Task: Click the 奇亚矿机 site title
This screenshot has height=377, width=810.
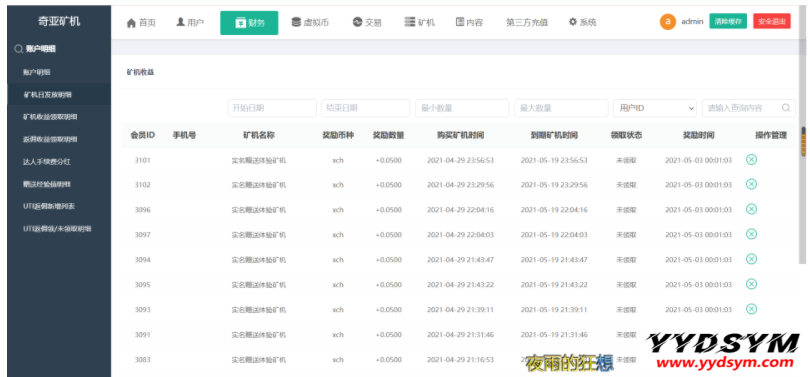Action: [59, 22]
